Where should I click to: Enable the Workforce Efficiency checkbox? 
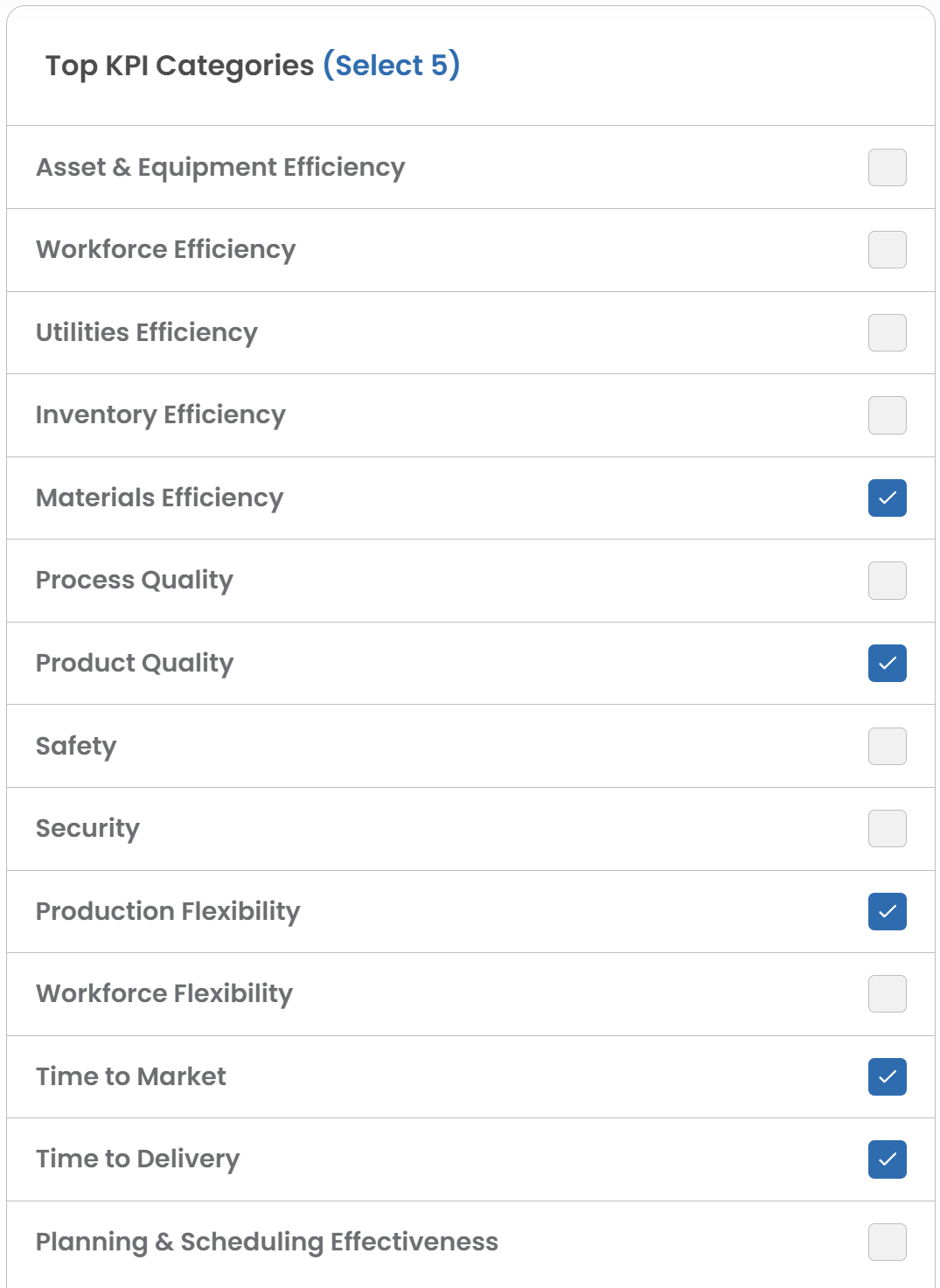(x=887, y=249)
